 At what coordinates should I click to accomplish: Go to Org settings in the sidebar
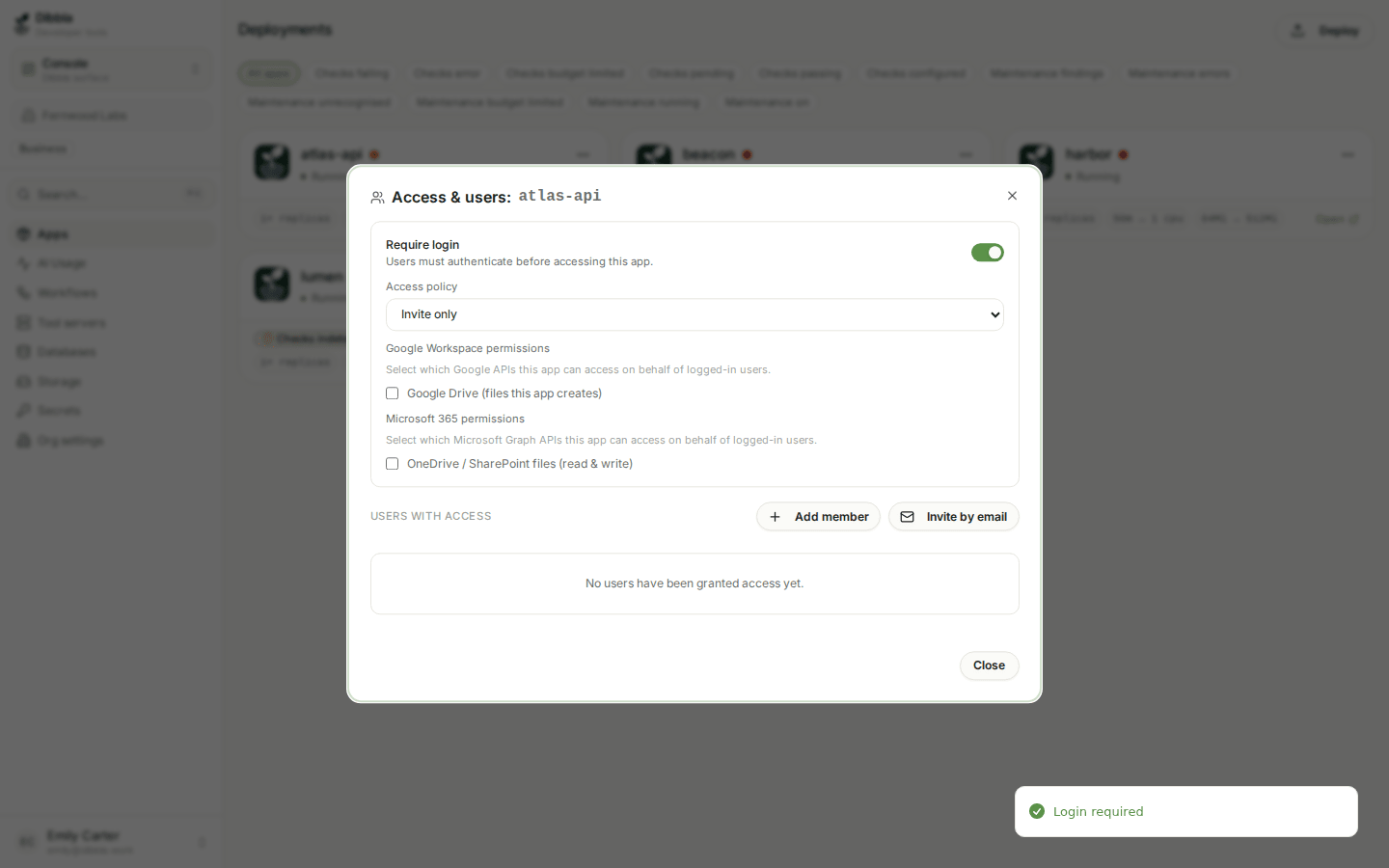pos(112,441)
